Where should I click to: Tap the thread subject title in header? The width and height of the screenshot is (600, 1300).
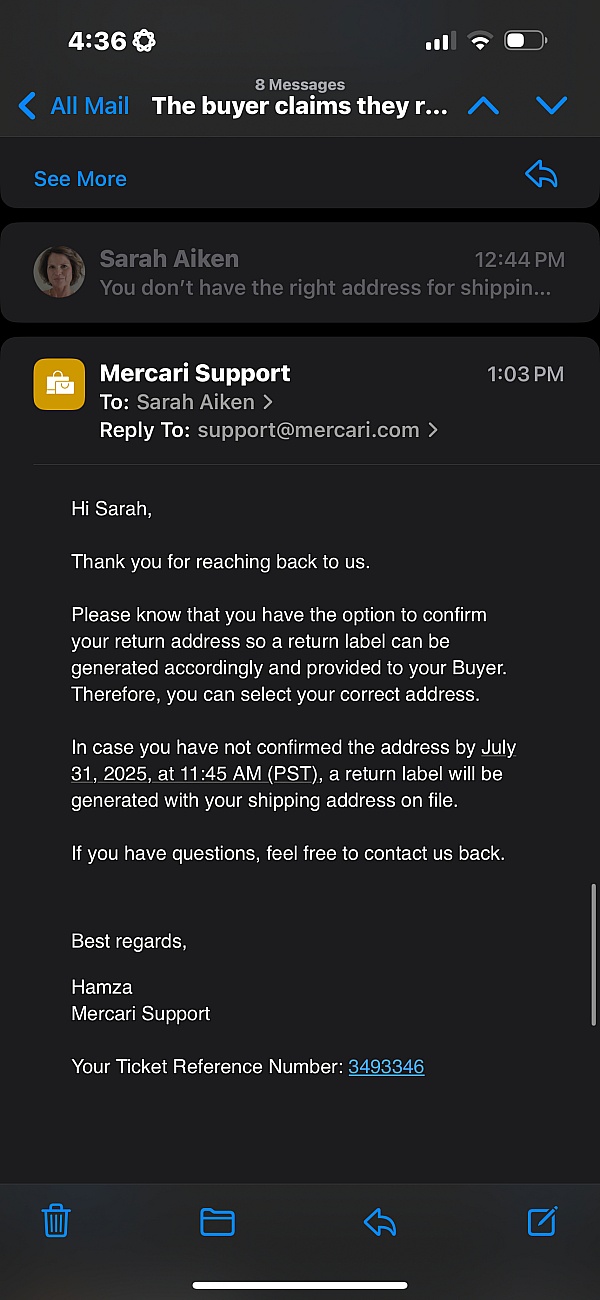pos(299,105)
